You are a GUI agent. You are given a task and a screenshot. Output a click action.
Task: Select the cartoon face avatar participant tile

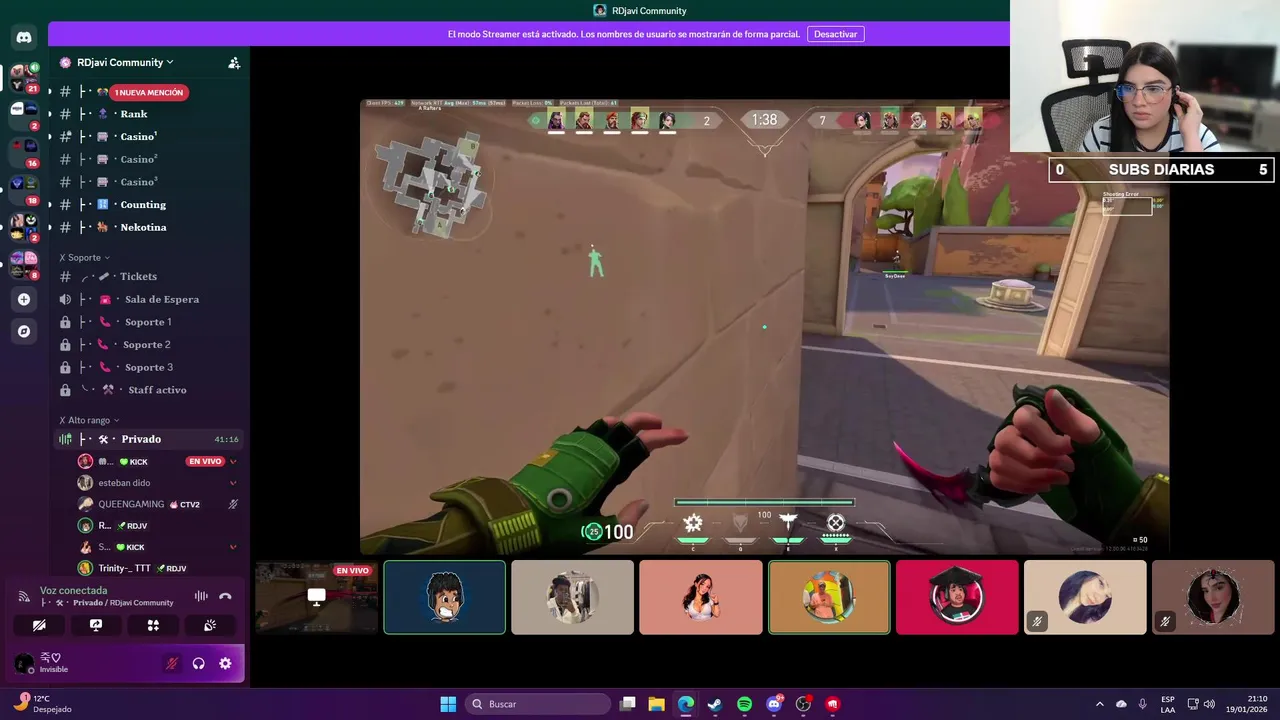(x=444, y=597)
